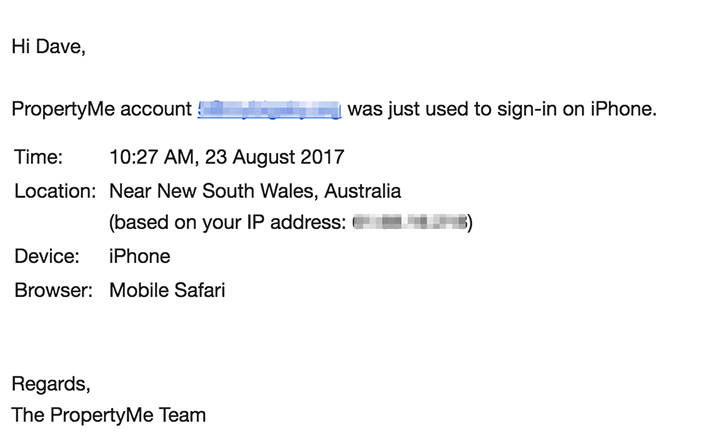Click the "Time:" label
The image size is (720, 438).
coord(38,157)
